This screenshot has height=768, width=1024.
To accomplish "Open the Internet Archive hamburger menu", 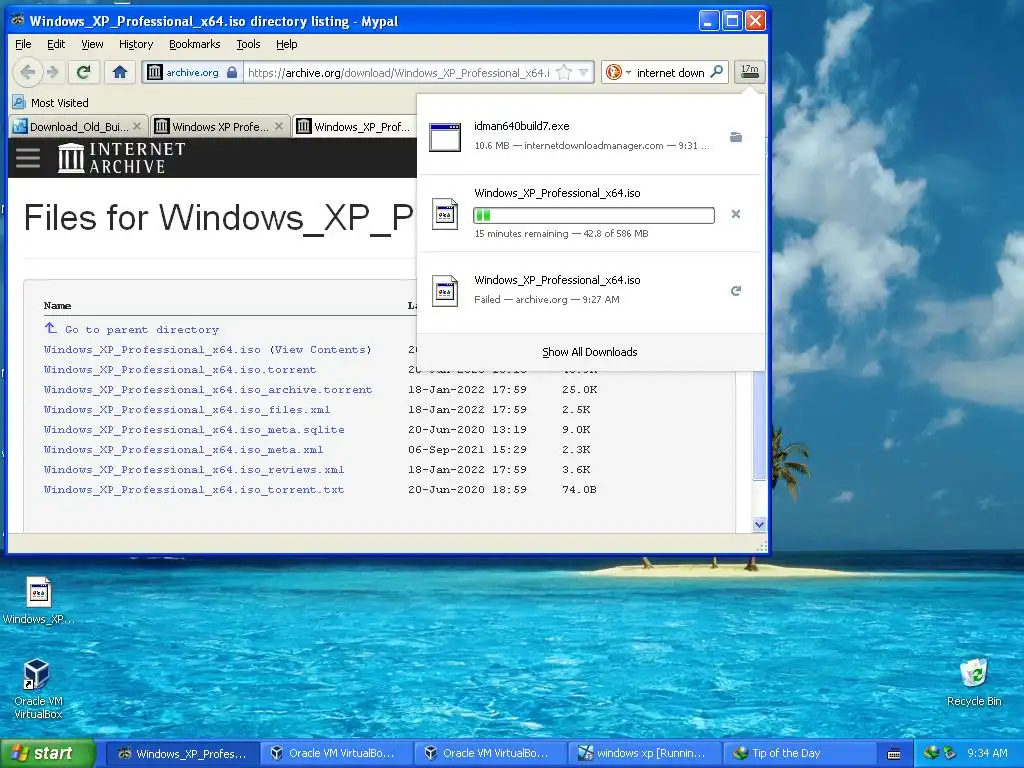I will pos(28,158).
